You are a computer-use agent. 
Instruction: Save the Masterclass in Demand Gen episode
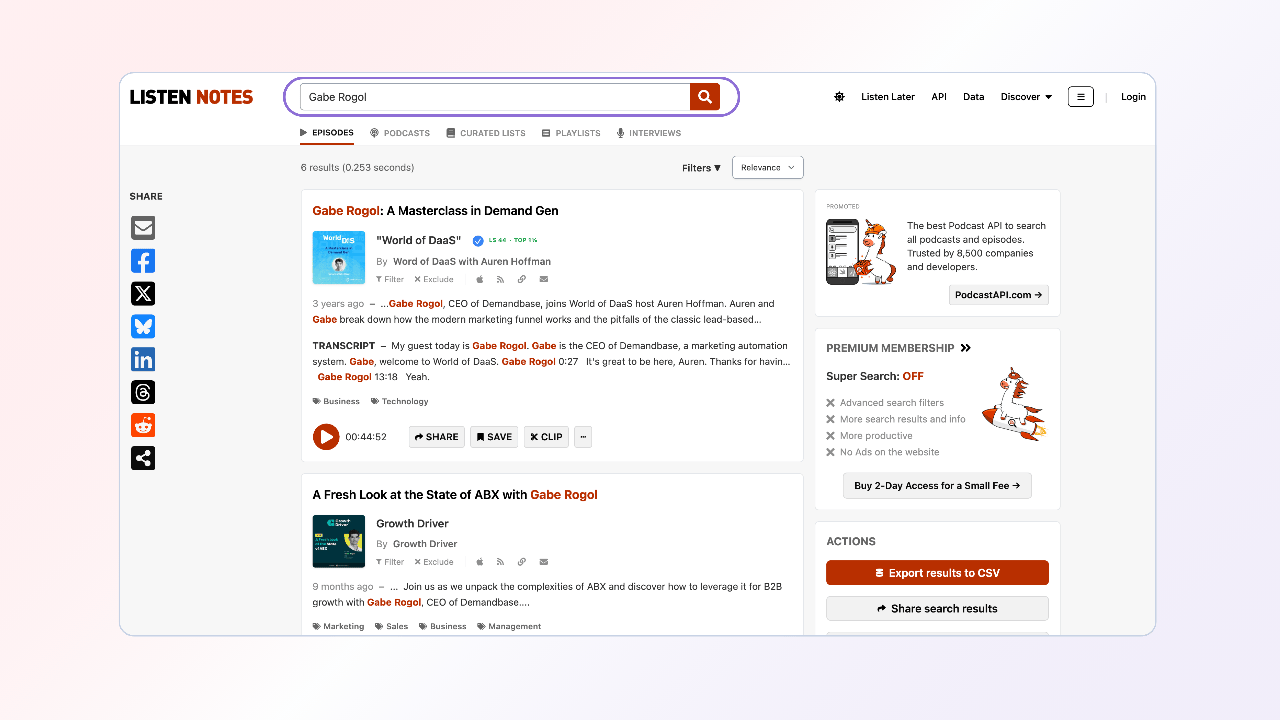494,437
